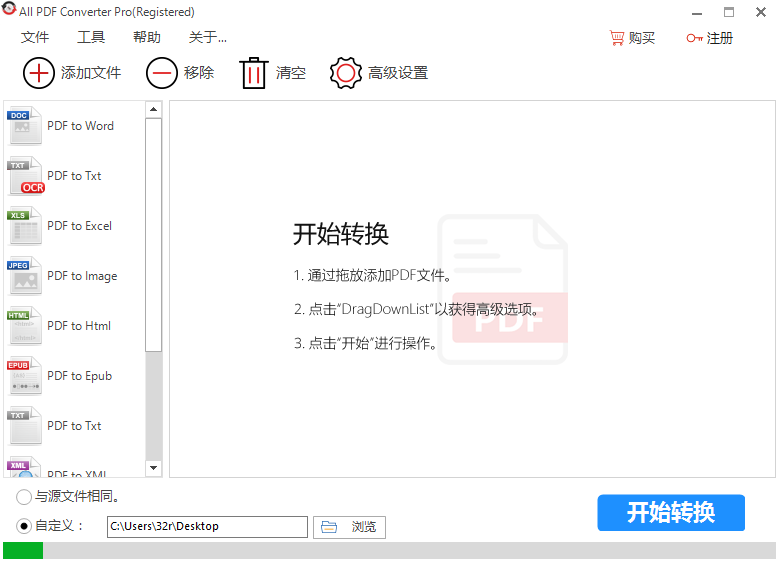Open the 工具 menu
The height and width of the screenshot is (564, 777).
91,38
